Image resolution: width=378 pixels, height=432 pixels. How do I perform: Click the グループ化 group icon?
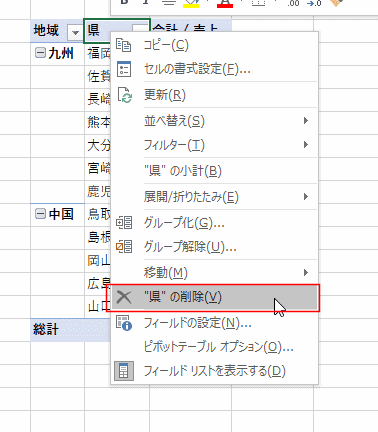tap(124, 222)
